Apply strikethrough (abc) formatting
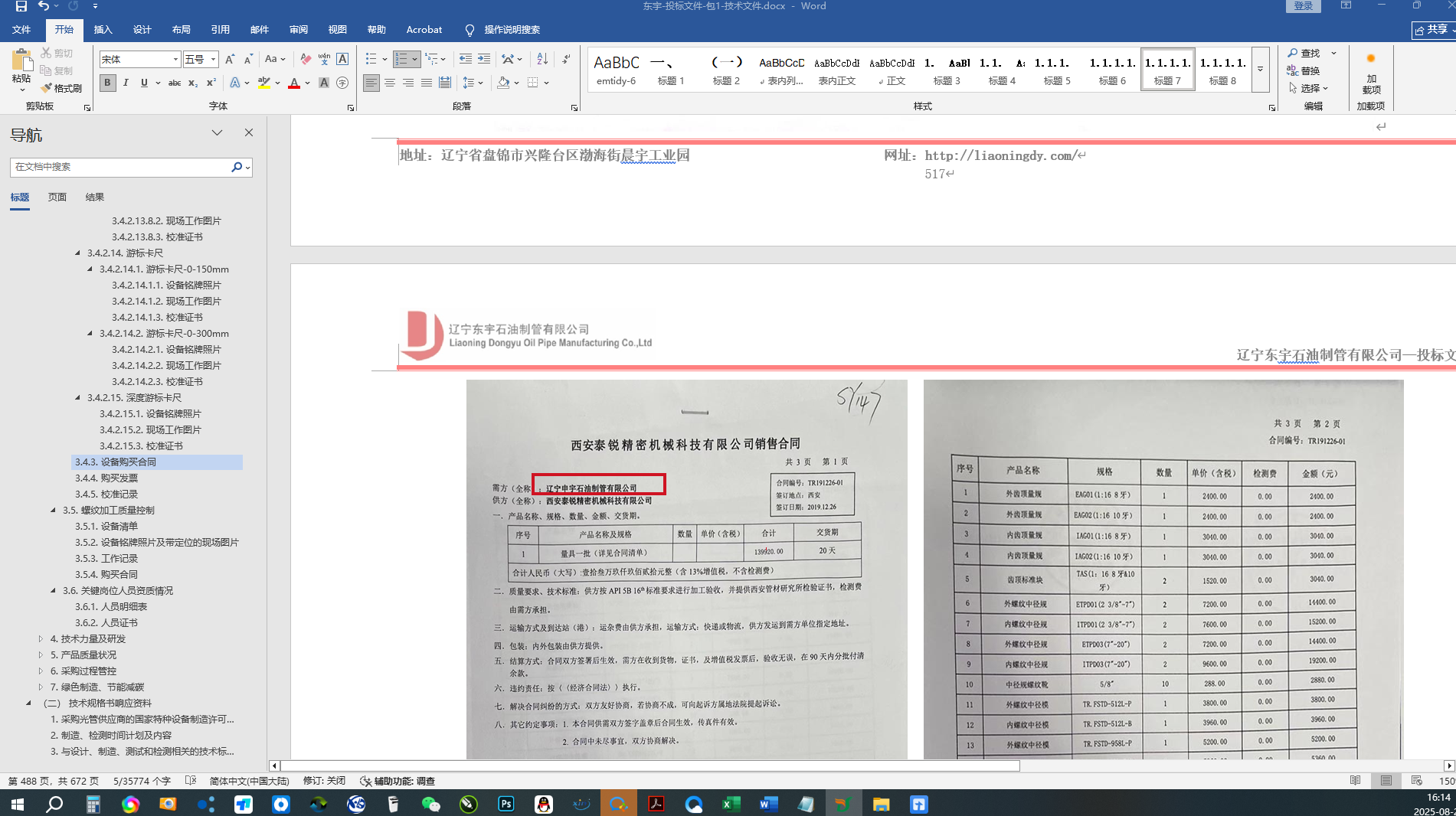Viewport: 1456px width, 816px height. click(x=175, y=83)
